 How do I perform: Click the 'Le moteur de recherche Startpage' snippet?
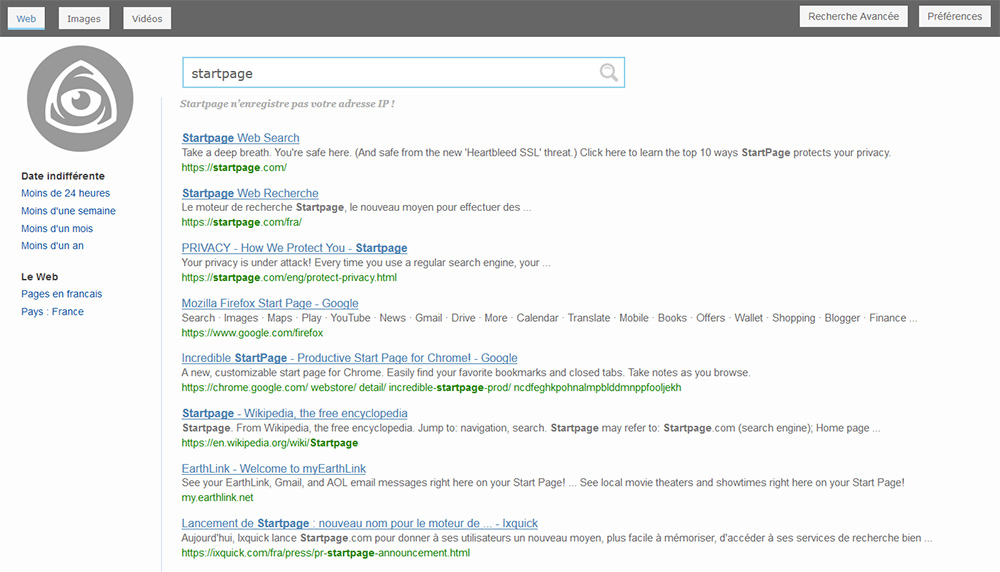pos(356,207)
